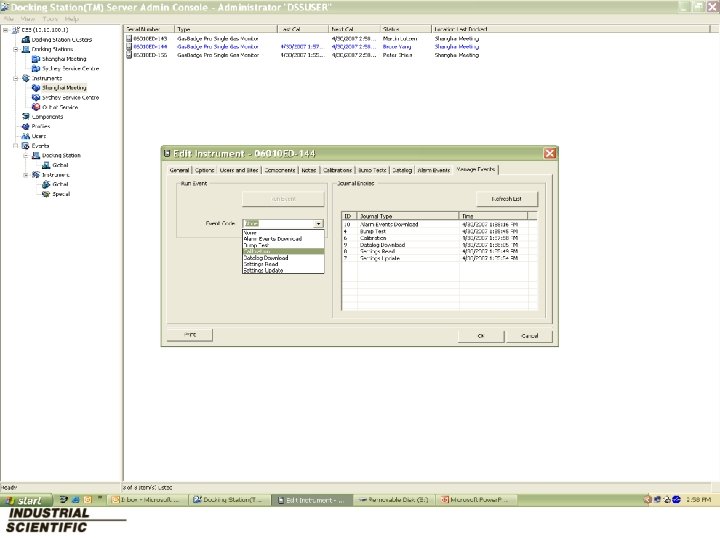Screen dimensions: 720x540
Task: Click Instrument icon under Events
Action: click(36, 174)
